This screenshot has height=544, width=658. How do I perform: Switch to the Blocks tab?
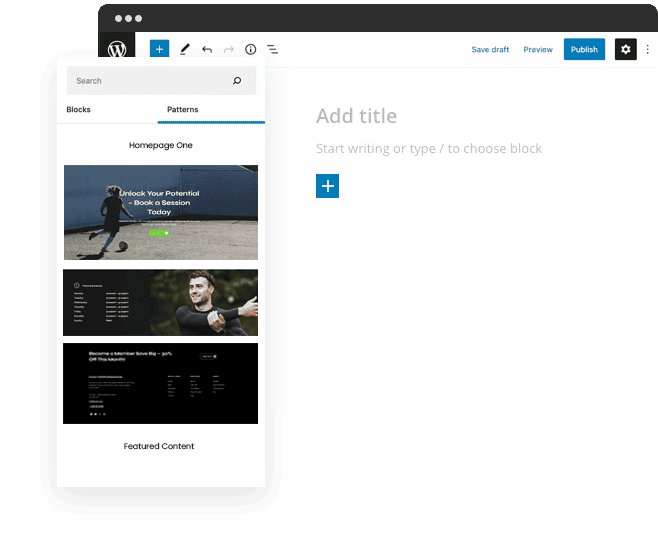79,109
